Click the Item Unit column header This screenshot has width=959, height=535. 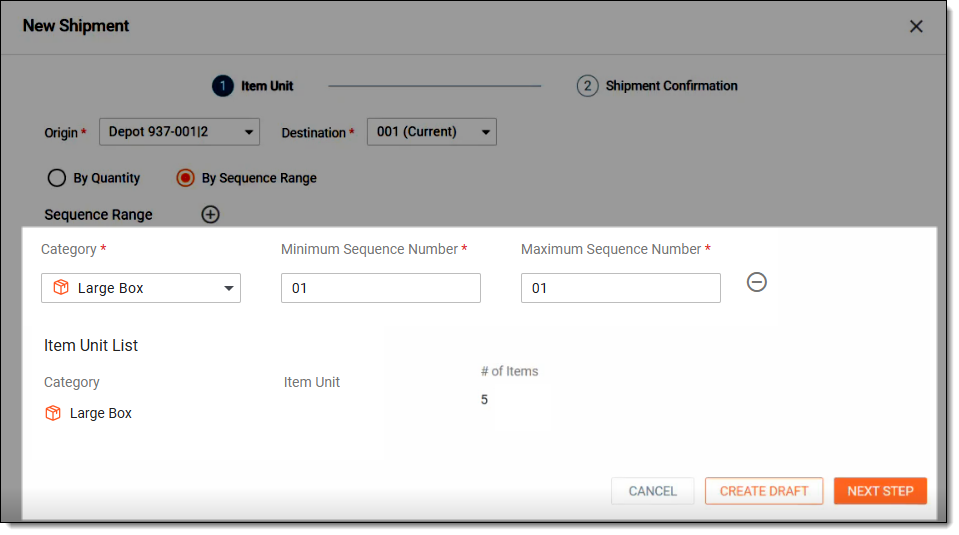click(x=312, y=382)
